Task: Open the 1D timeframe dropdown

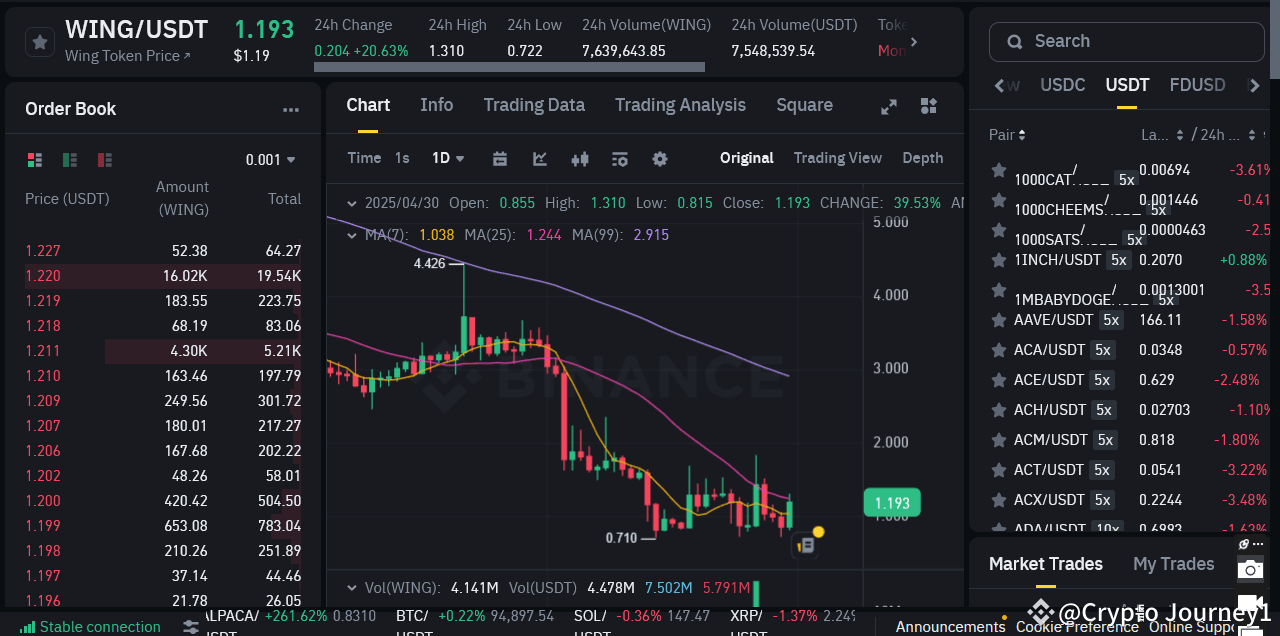Action: pyautogui.click(x=447, y=158)
